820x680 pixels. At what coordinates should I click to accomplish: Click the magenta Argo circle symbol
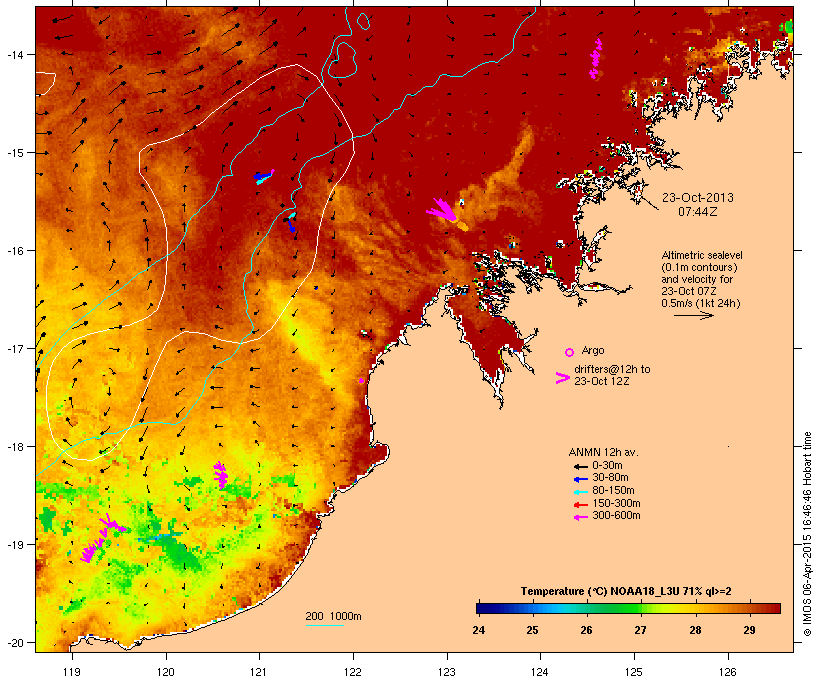(570, 352)
